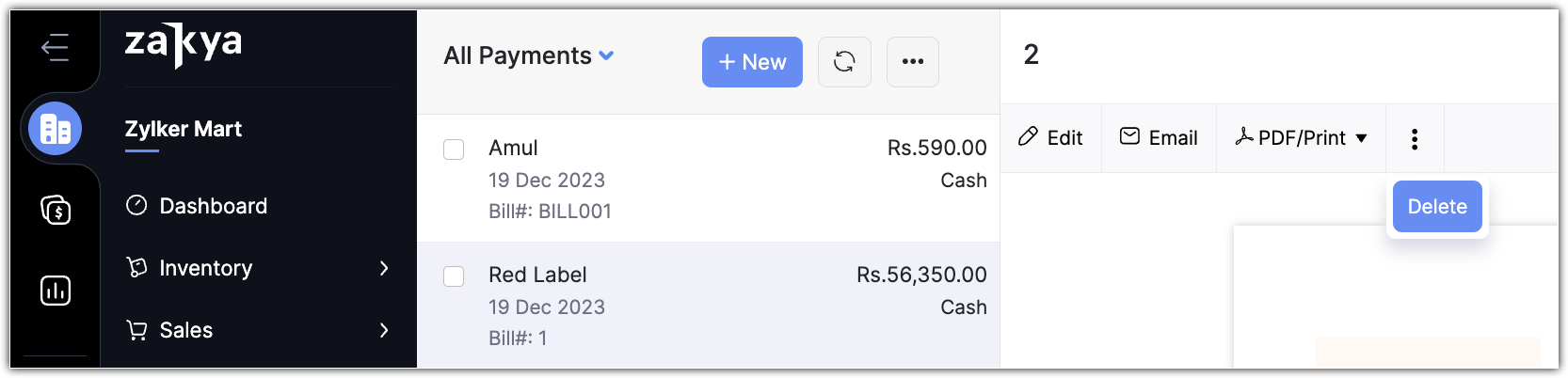Click the zakya logo

[x=184, y=43]
